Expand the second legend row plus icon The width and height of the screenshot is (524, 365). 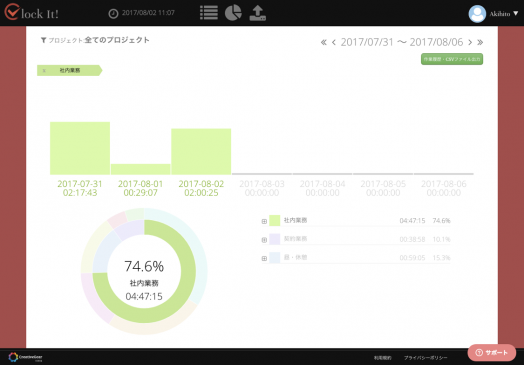264,240
